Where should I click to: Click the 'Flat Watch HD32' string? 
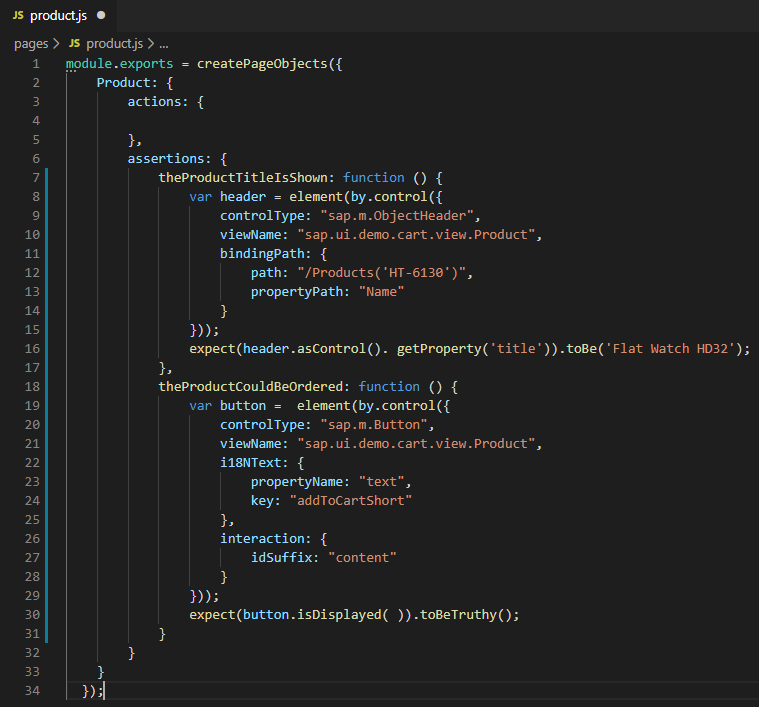point(670,349)
